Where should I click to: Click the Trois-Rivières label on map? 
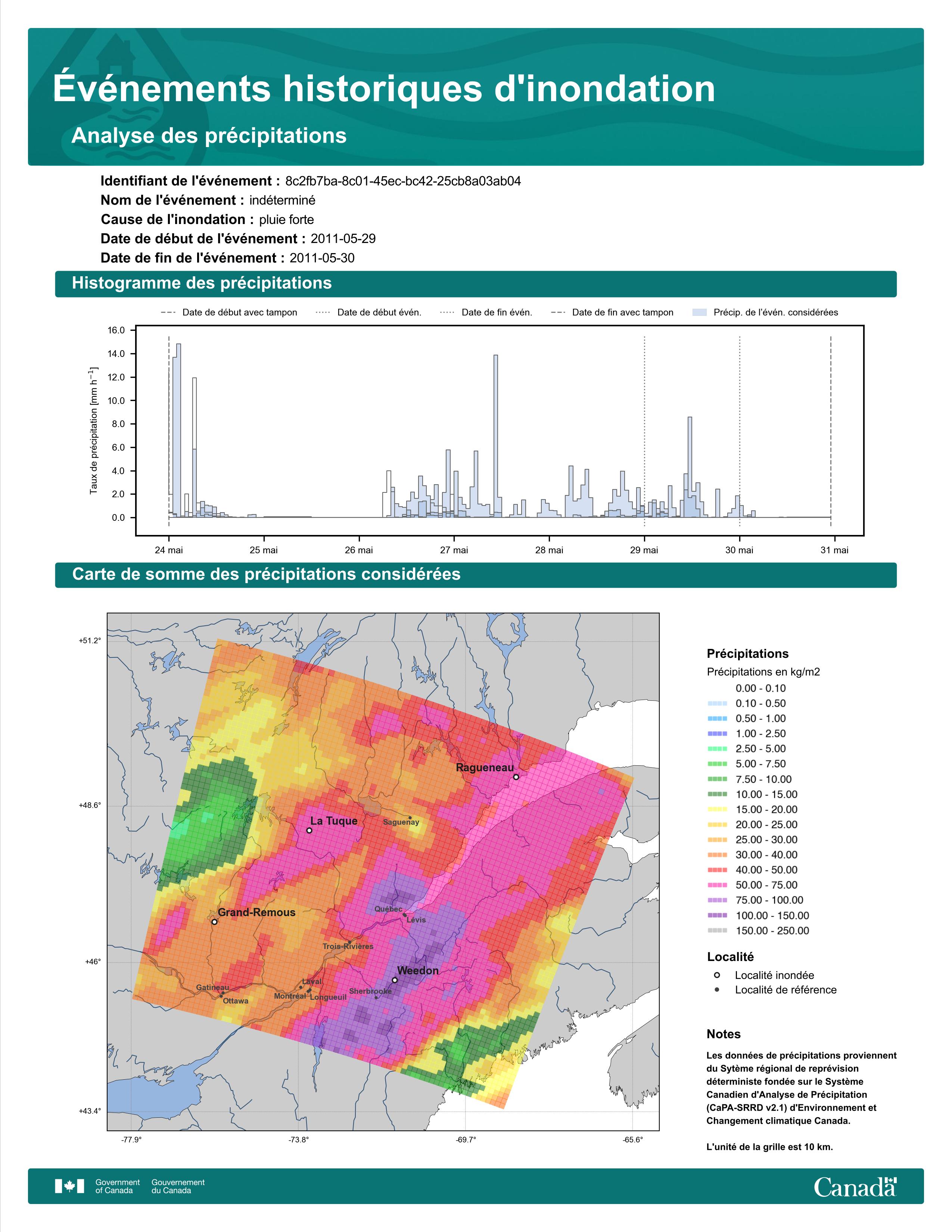pyautogui.click(x=348, y=946)
